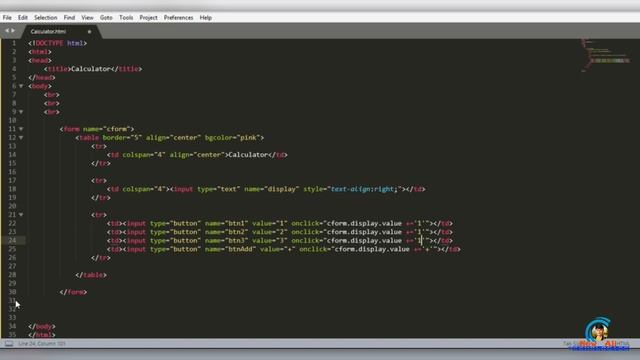Open the Preferences menu
The height and width of the screenshot is (360, 640).
point(178,18)
